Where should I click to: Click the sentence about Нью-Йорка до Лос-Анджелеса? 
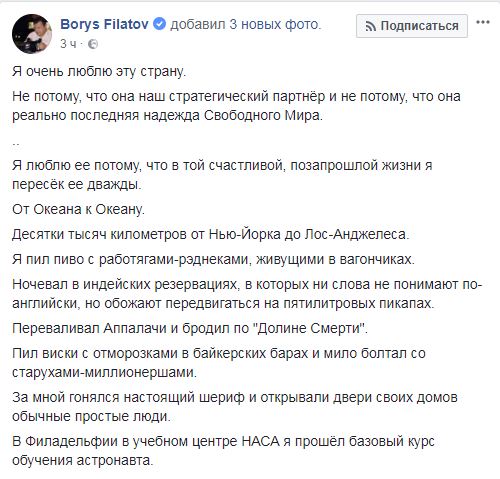point(210,234)
